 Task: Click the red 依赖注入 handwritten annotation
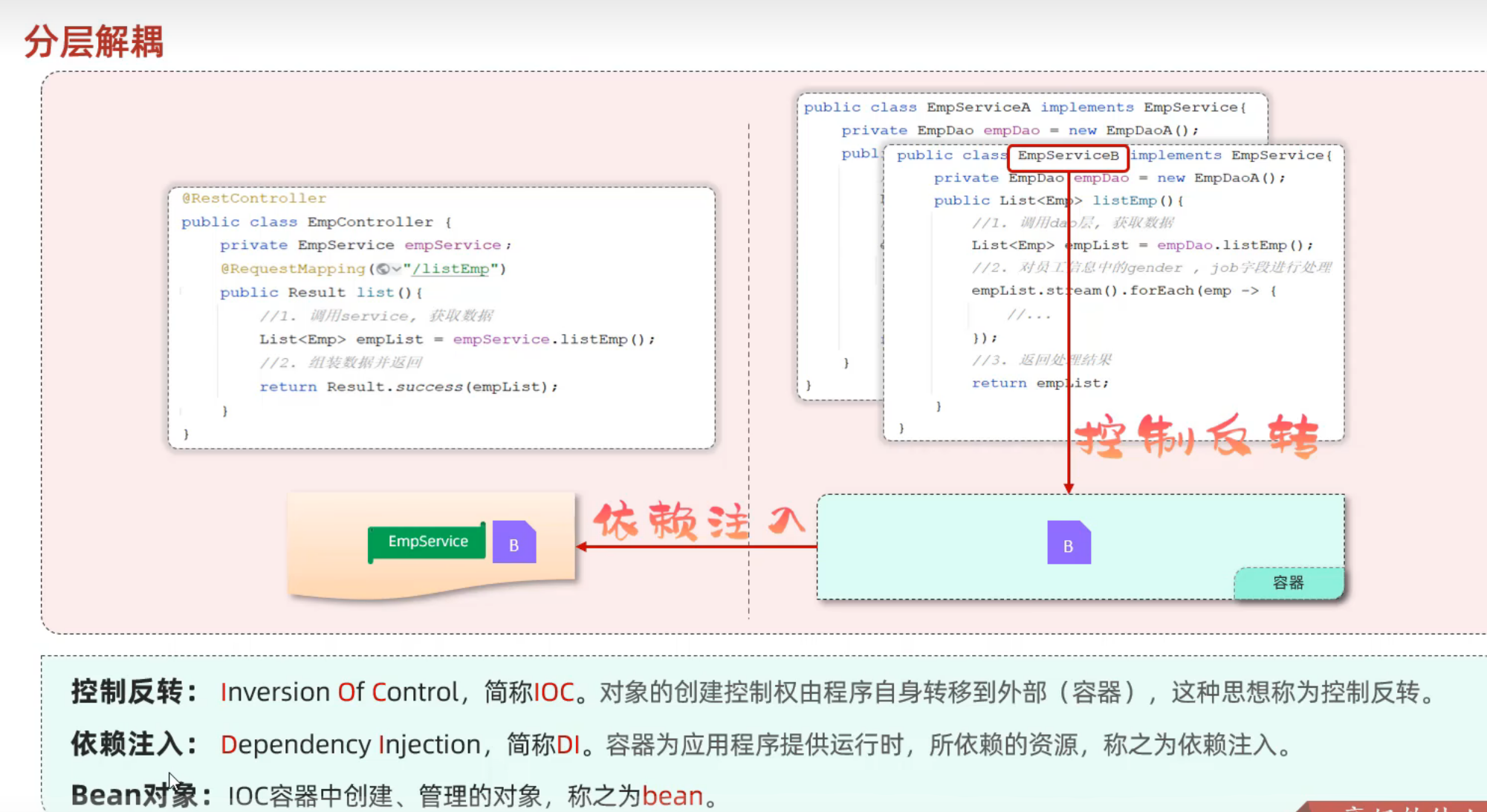pos(699,519)
